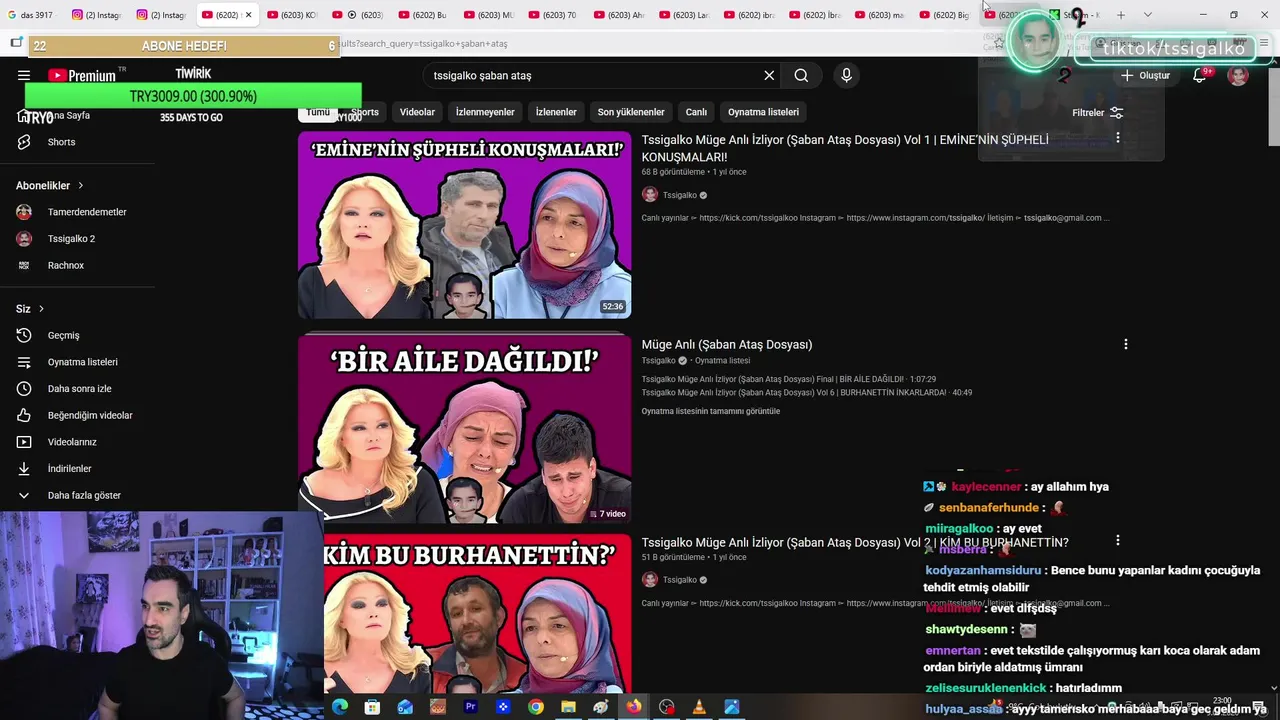
Task: Open Premiere Pro from taskbar
Action: coord(470,707)
